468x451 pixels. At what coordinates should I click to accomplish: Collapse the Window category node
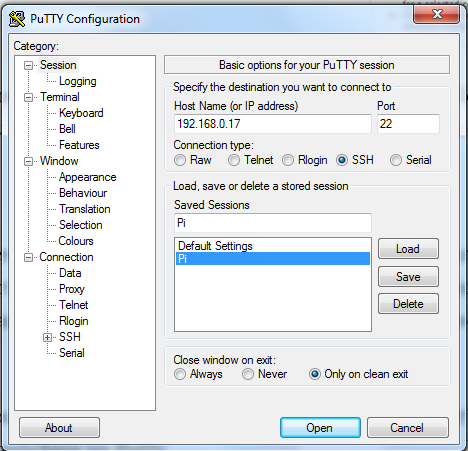29,162
